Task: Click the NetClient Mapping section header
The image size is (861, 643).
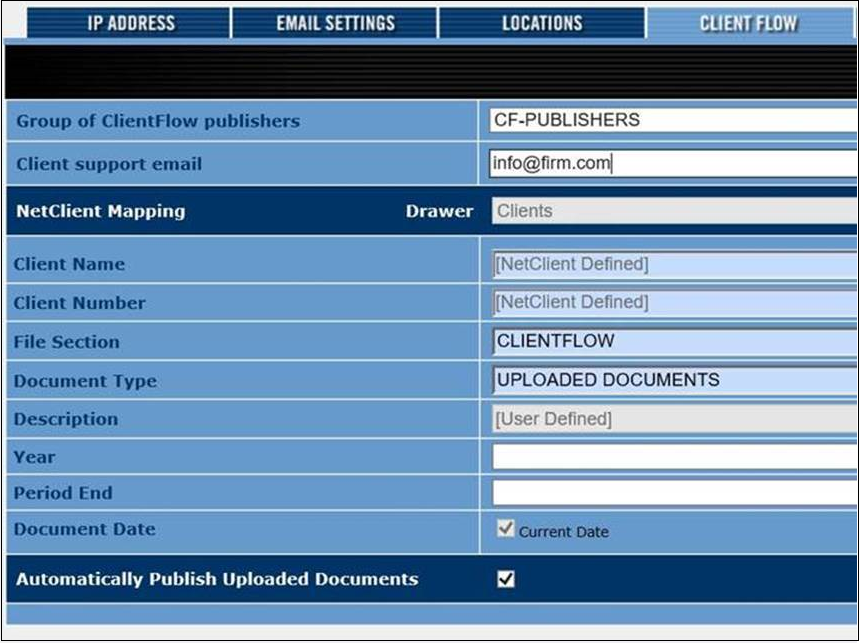Action: click(101, 211)
